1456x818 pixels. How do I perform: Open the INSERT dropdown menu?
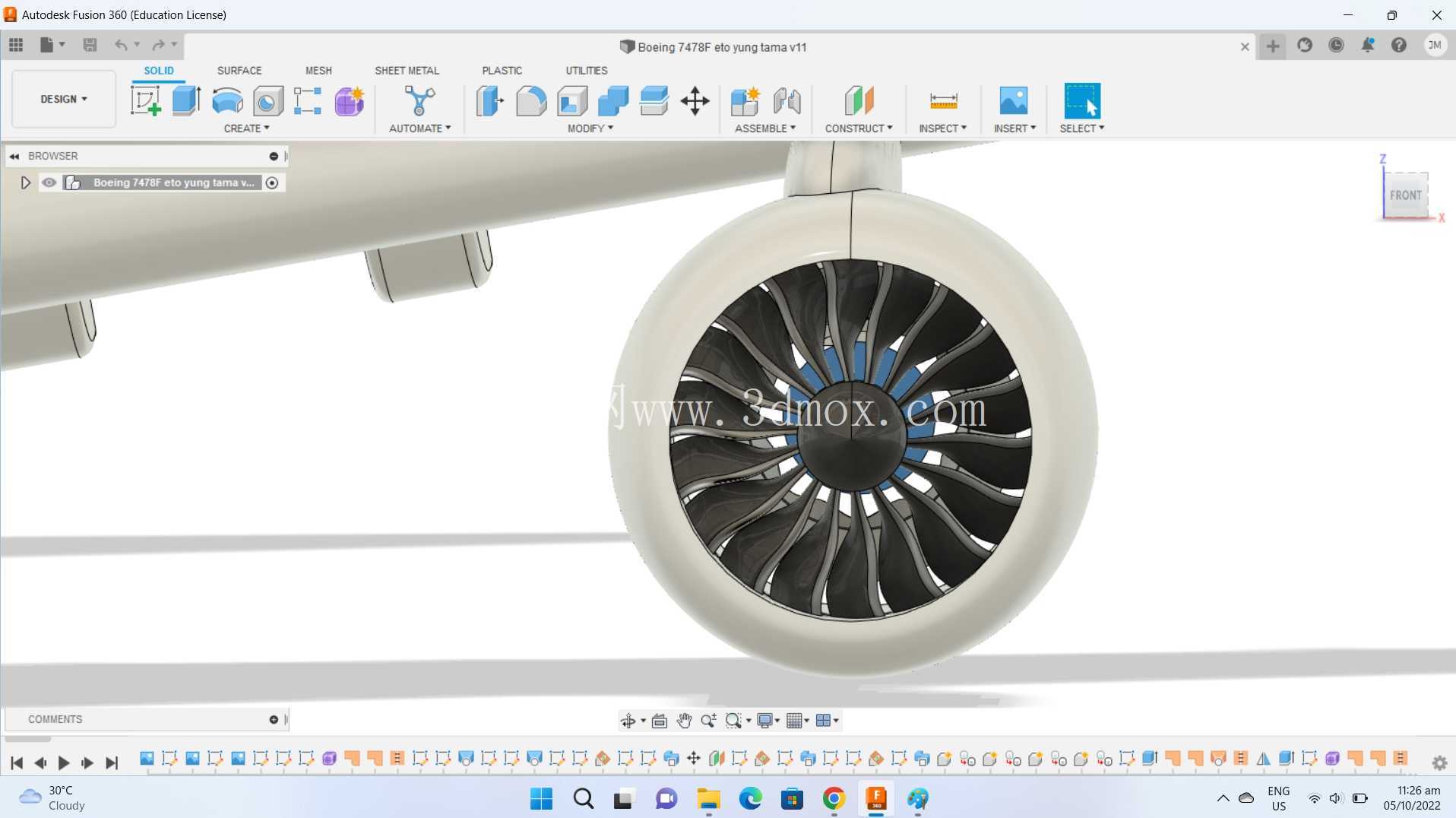[1014, 128]
